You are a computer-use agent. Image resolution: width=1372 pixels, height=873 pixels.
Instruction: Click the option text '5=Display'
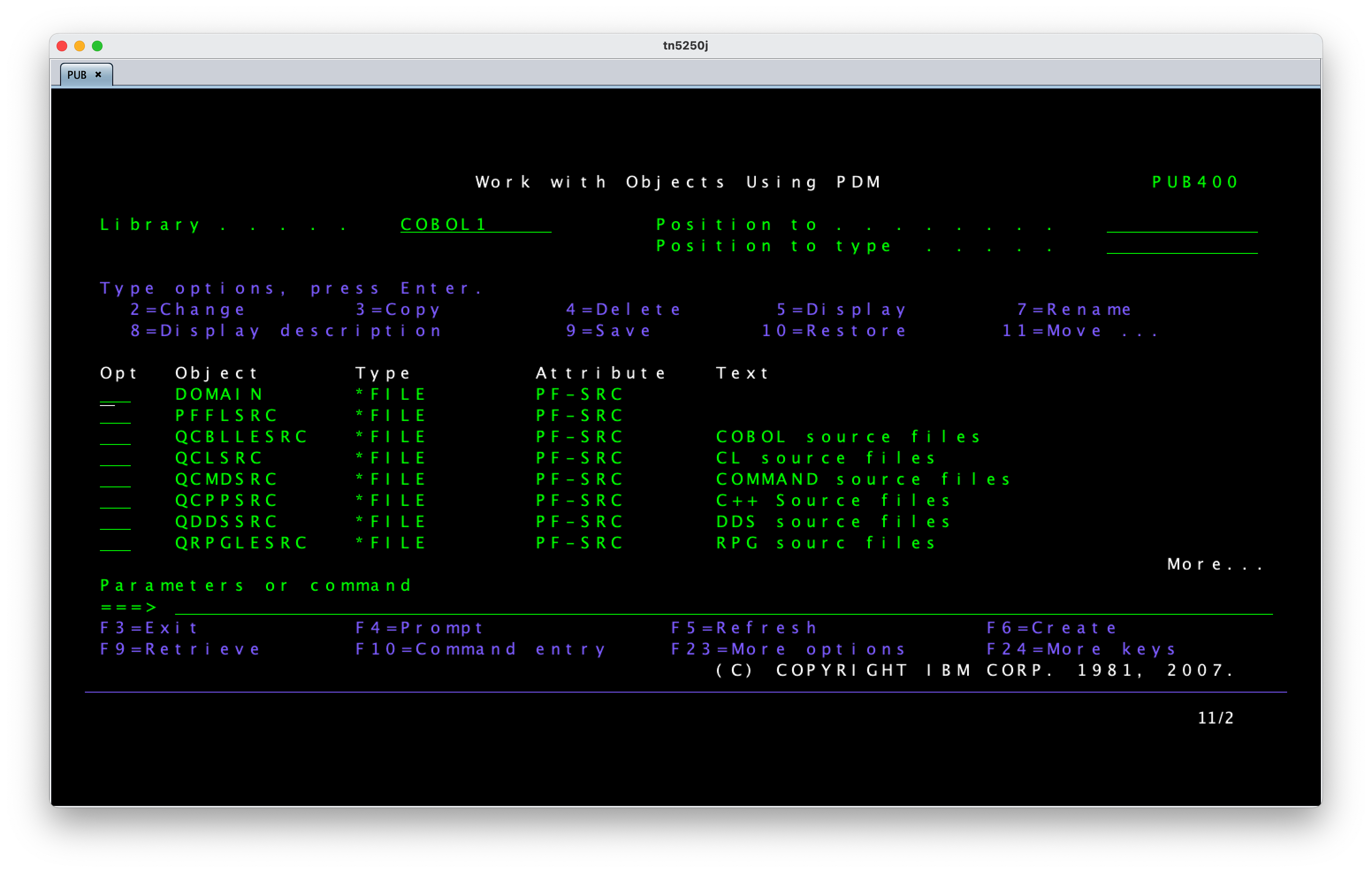click(841, 310)
